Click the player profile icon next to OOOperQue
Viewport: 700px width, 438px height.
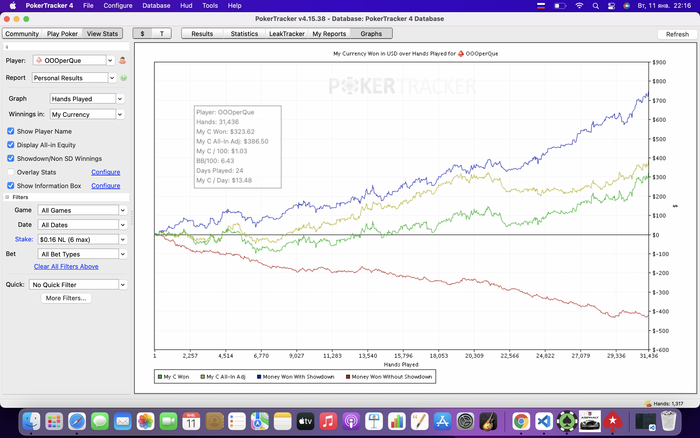click(122, 60)
